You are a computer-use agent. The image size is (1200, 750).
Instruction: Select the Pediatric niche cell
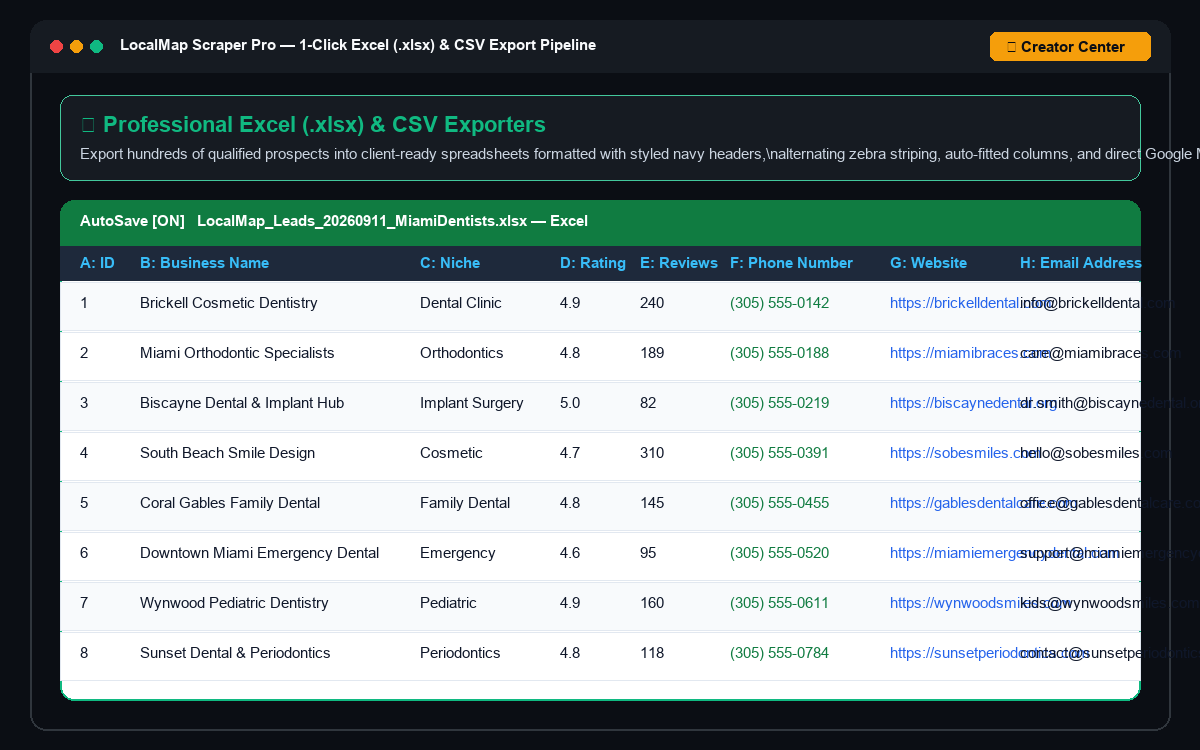tap(448, 603)
